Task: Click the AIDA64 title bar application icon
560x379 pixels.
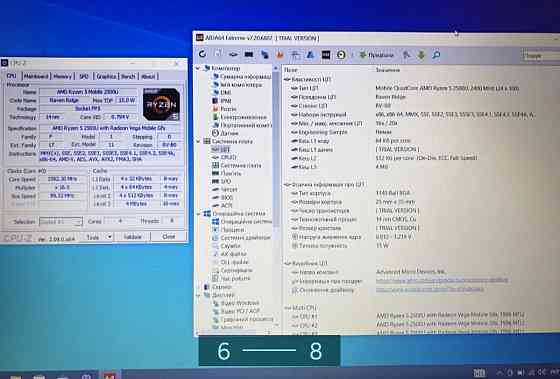Action: coord(200,38)
